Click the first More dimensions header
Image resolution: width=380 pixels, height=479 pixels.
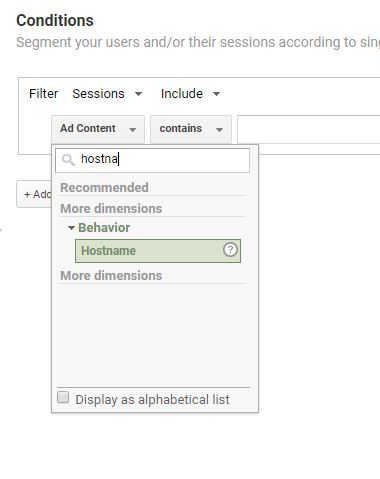(x=111, y=208)
